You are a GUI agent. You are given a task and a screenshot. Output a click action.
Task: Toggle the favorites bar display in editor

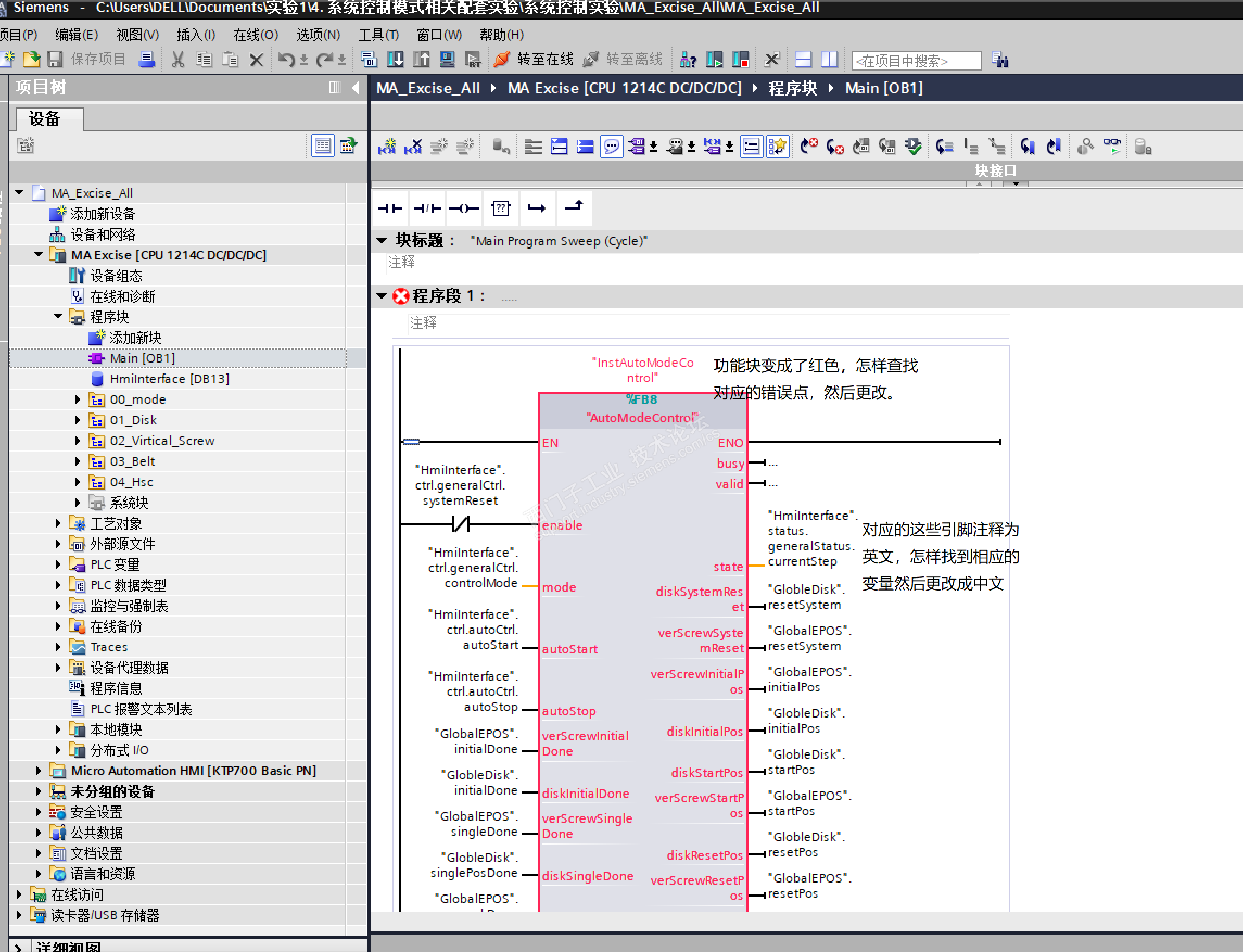[x=777, y=147]
